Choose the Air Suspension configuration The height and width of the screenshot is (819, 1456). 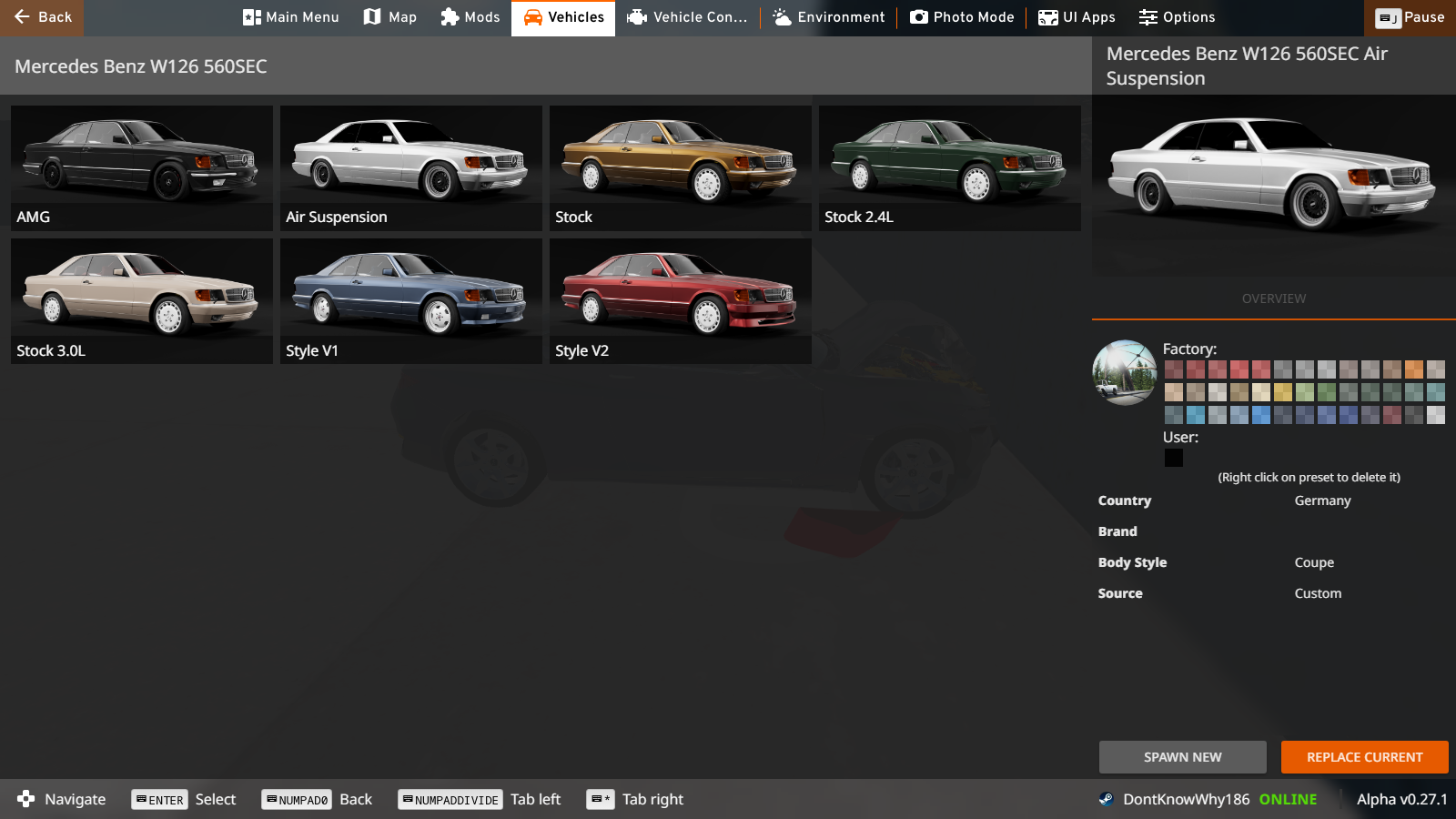(x=411, y=168)
